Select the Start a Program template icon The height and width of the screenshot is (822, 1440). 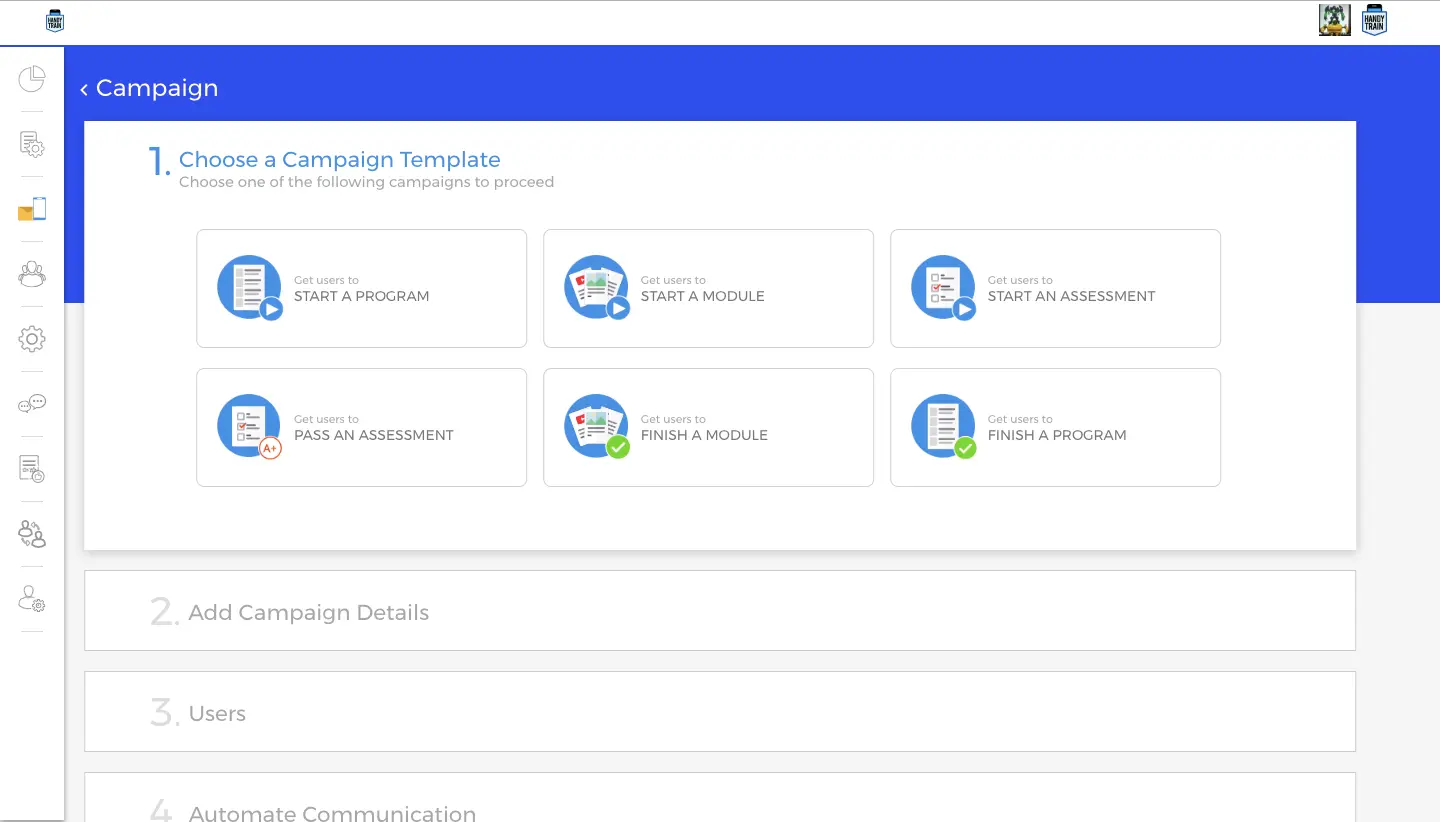tap(250, 288)
